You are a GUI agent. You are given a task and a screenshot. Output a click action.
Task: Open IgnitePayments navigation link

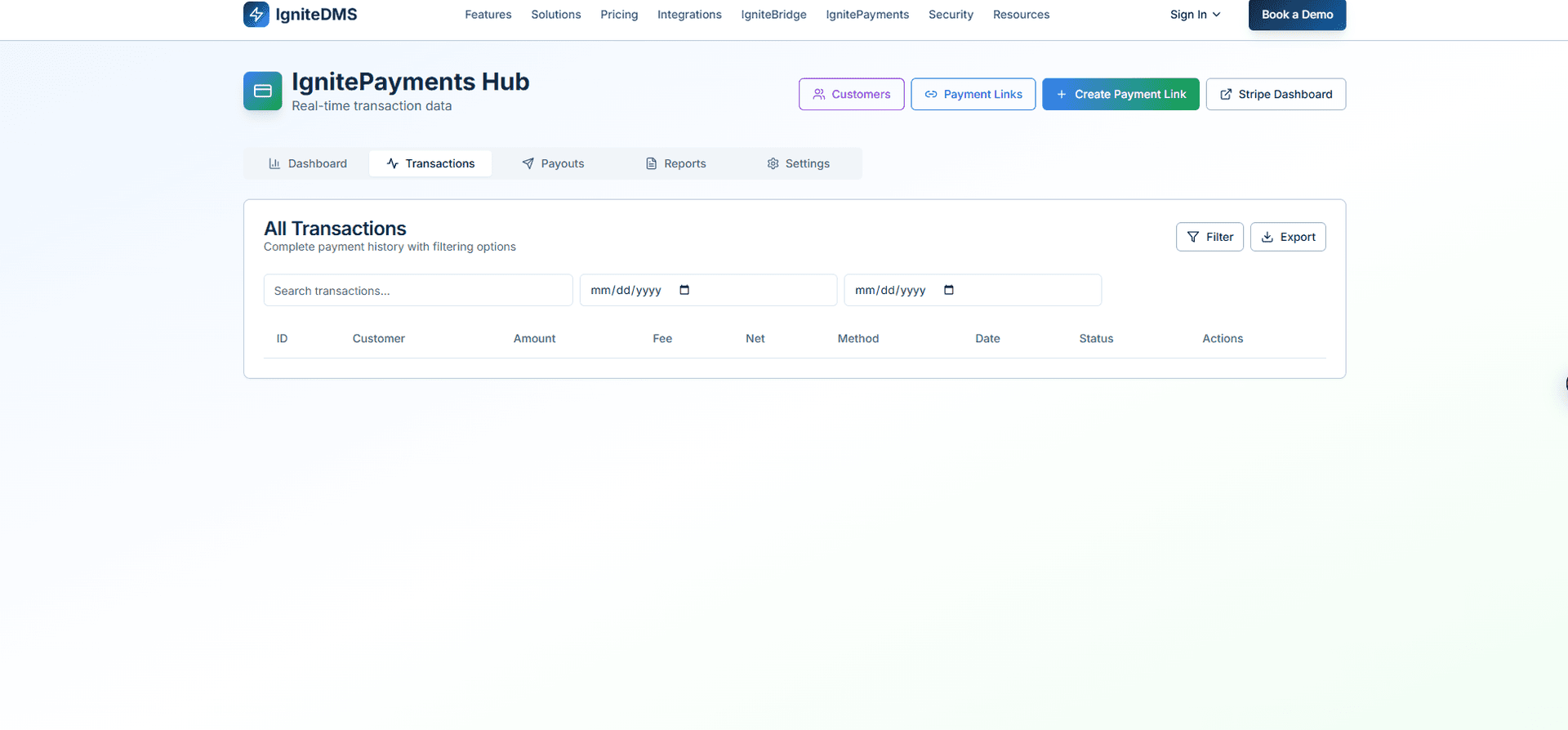(867, 15)
